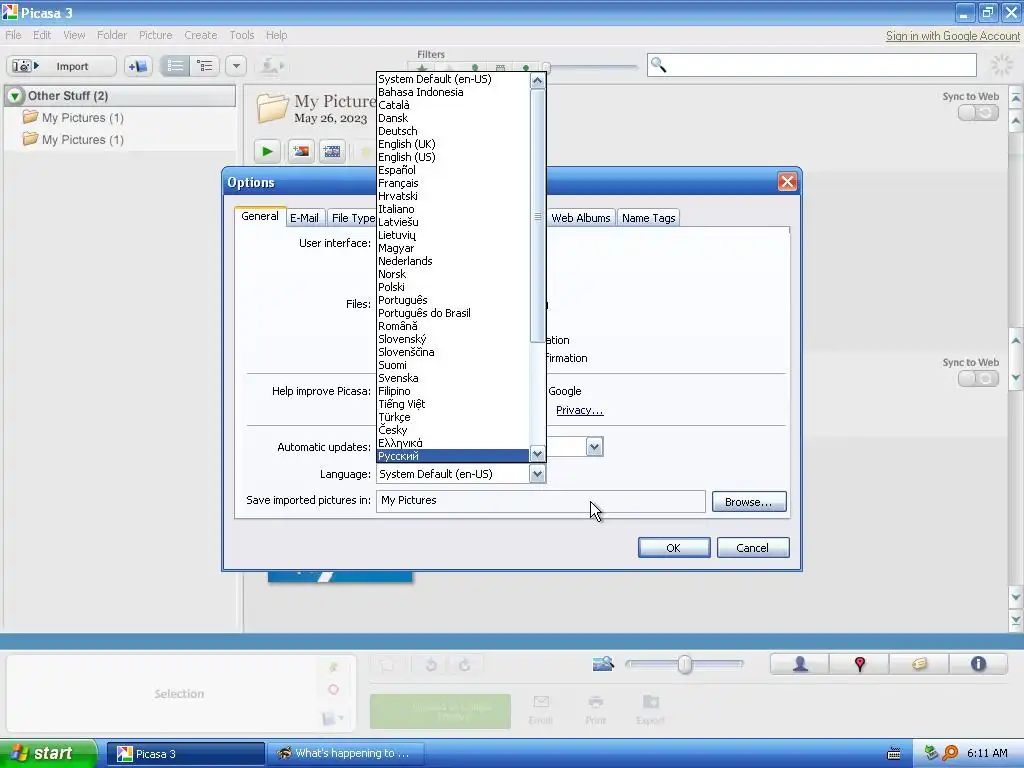This screenshot has height=768, width=1024.
Task: Click the play slideshow icon
Action: pyautogui.click(x=267, y=152)
